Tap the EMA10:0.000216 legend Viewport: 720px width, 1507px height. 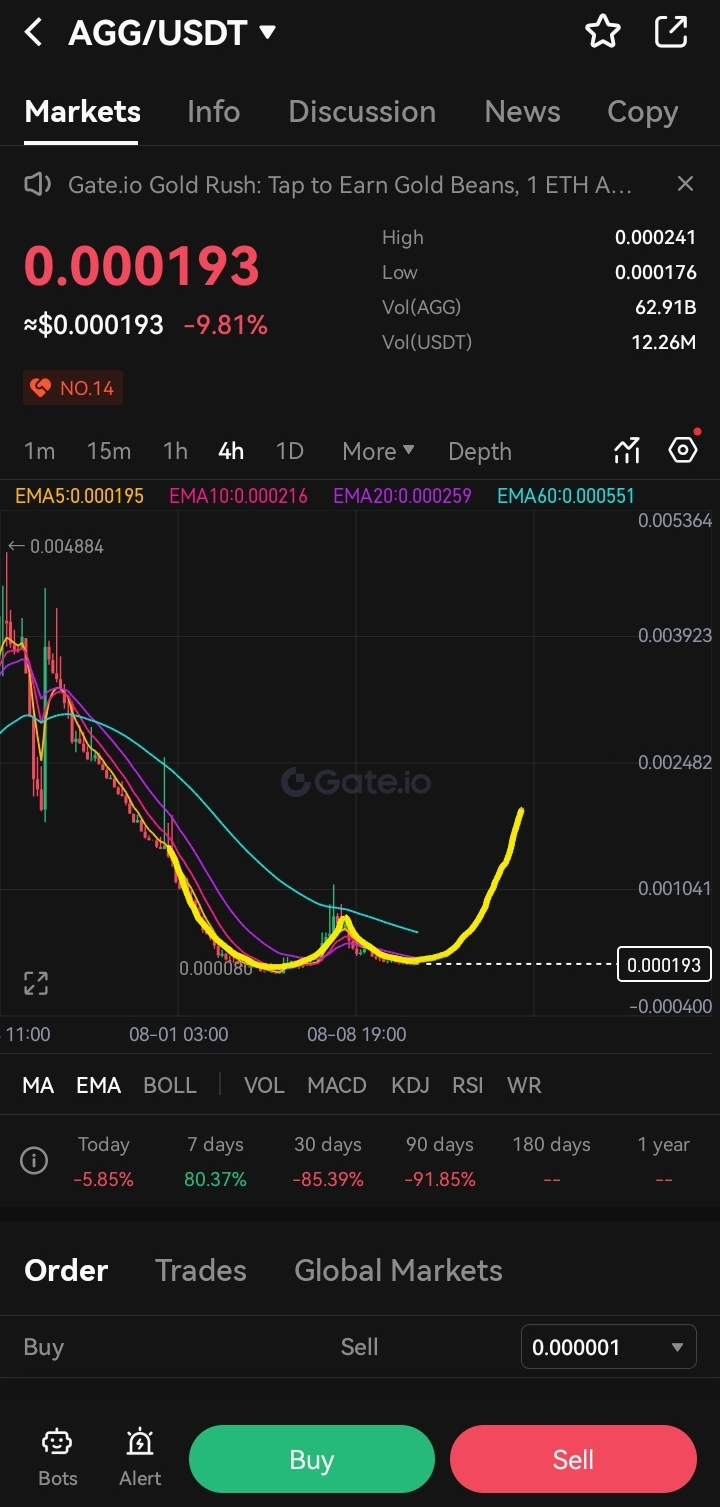click(x=238, y=495)
